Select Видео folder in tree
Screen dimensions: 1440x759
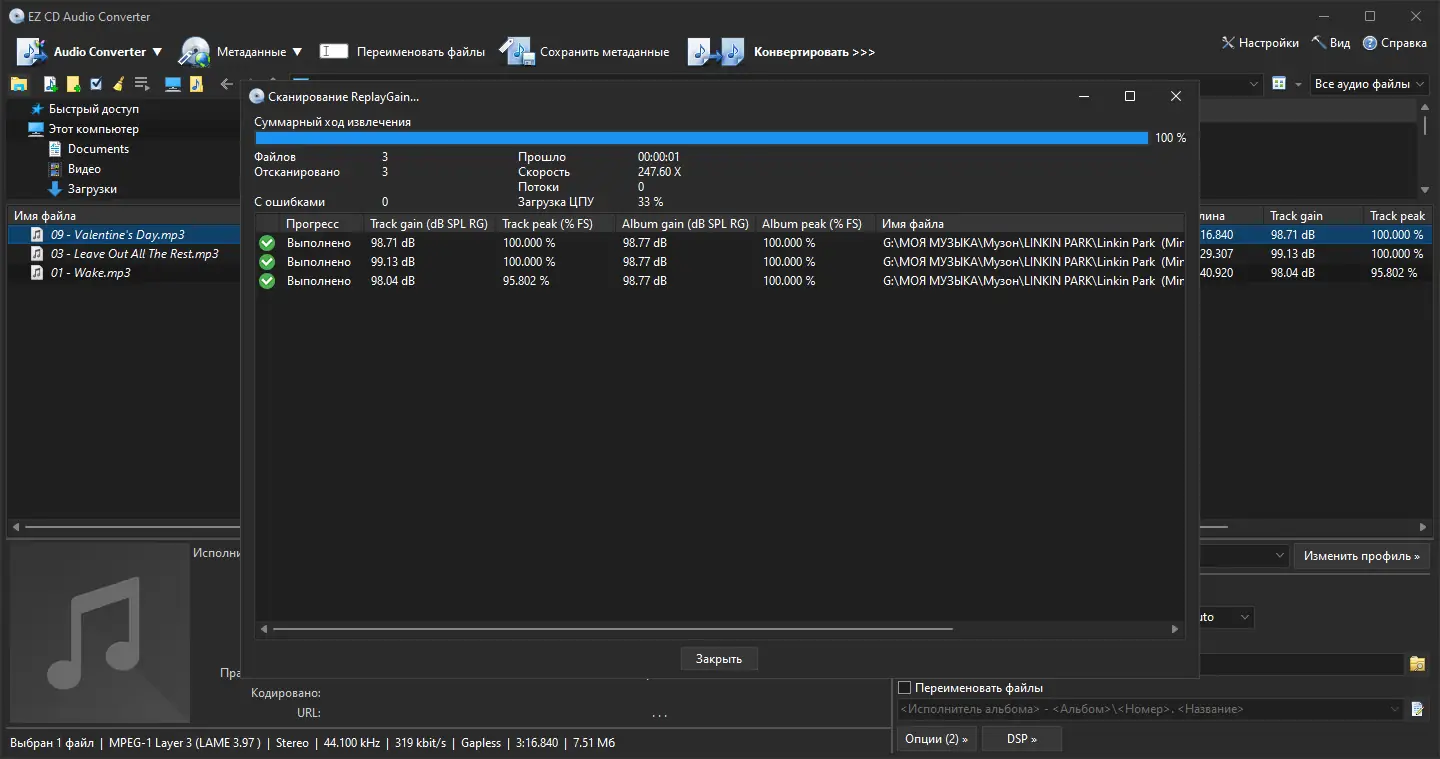click(84, 169)
